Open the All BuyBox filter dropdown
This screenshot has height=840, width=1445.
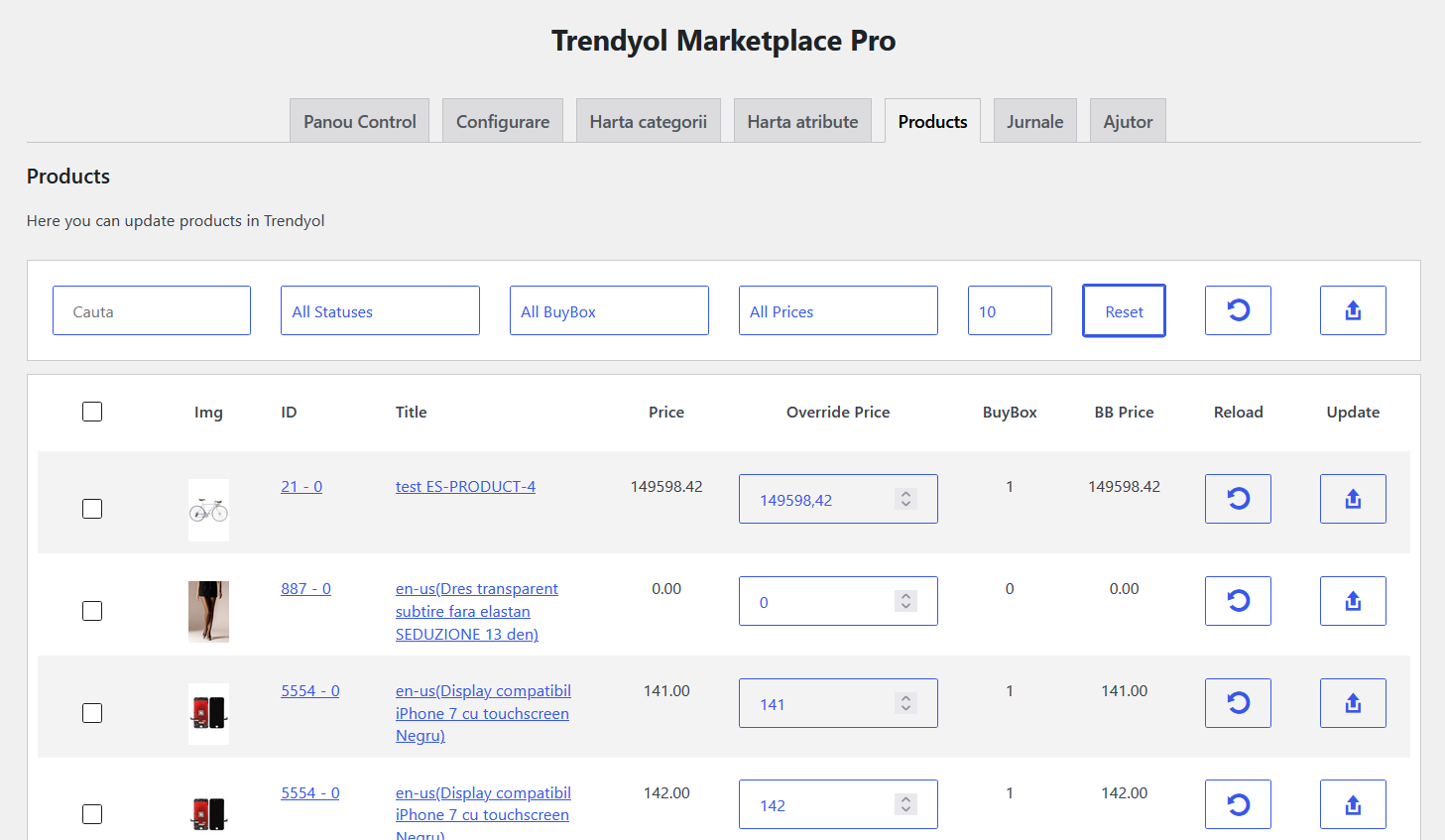[x=609, y=310]
